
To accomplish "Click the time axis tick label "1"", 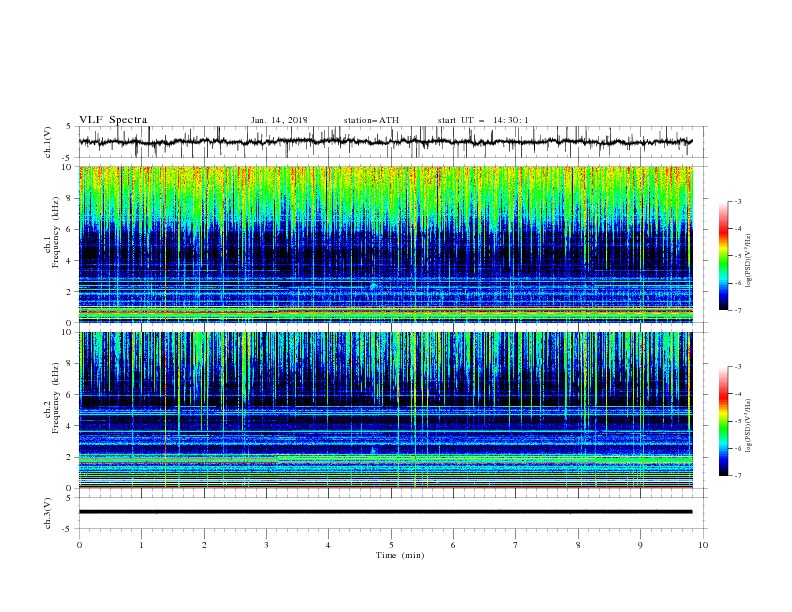I will [141, 545].
